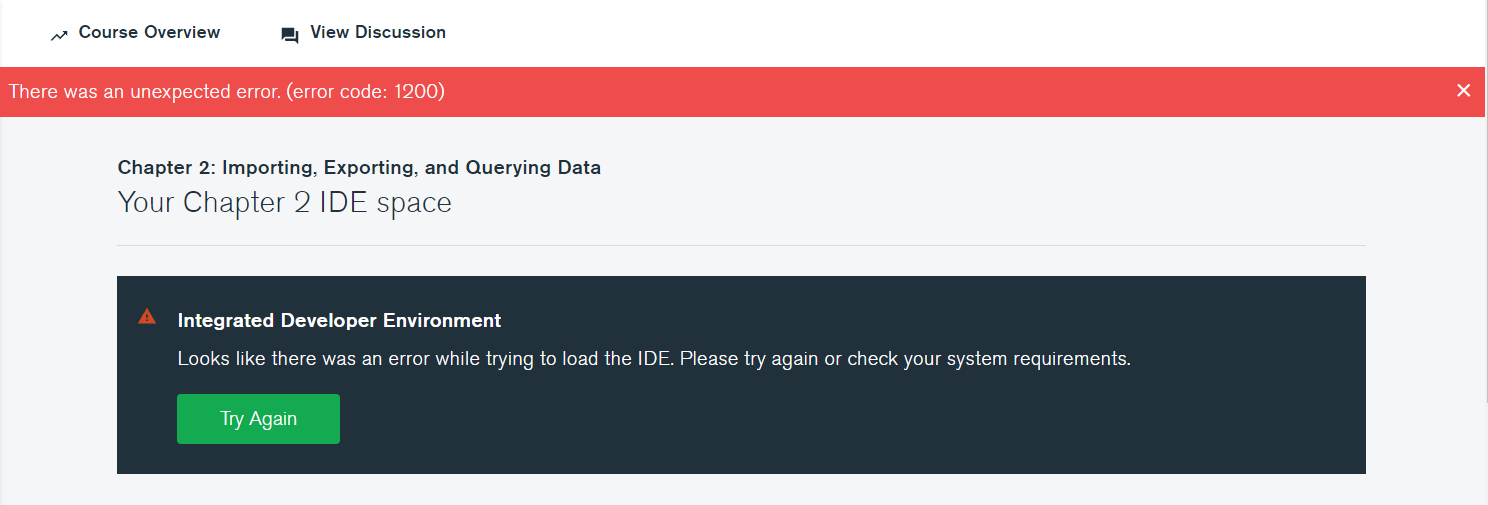Select the Integrated Developer Environment heading
Image resolution: width=1488 pixels, height=505 pixels.
click(x=339, y=321)
